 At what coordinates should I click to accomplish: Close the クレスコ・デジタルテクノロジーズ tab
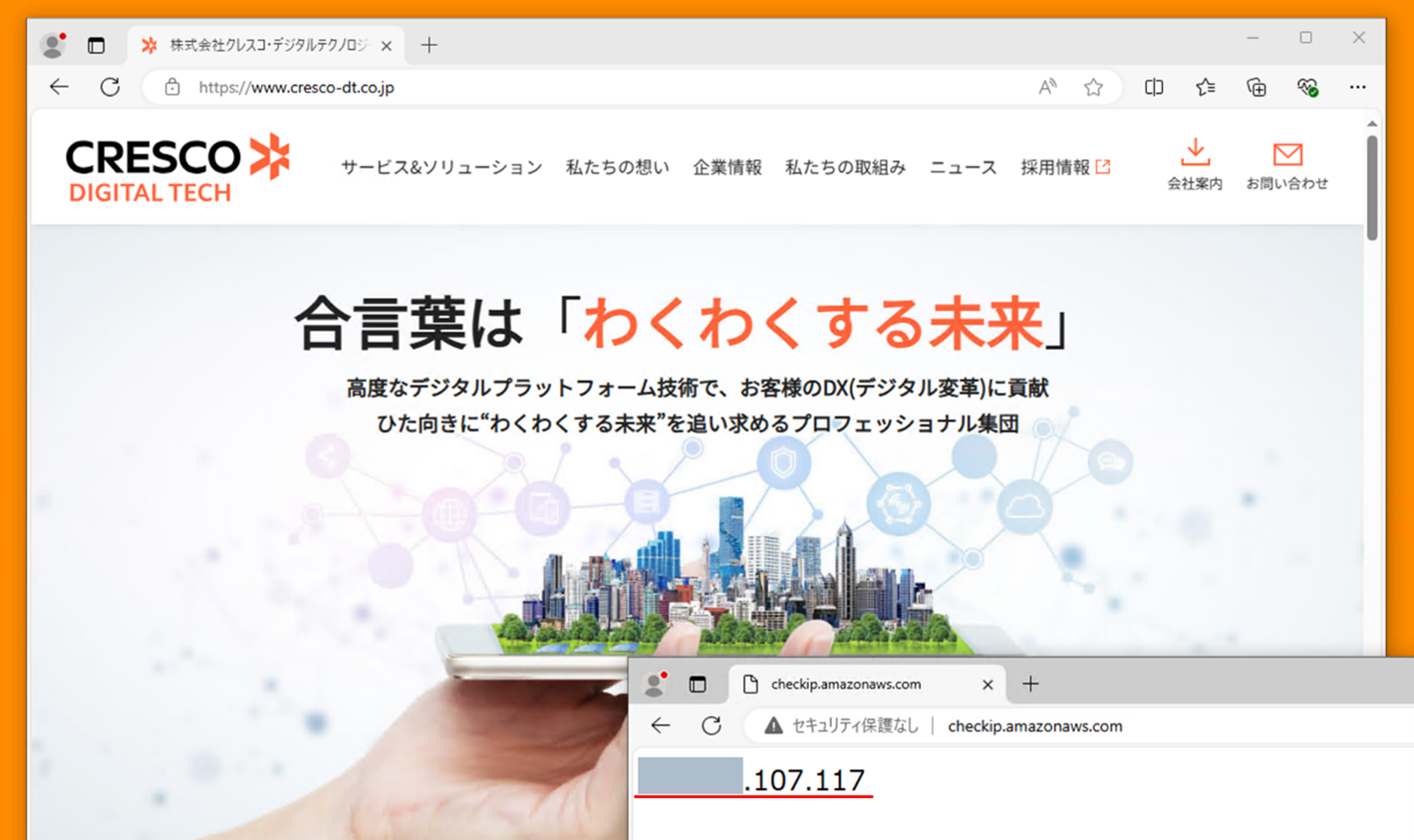[387, 46]
